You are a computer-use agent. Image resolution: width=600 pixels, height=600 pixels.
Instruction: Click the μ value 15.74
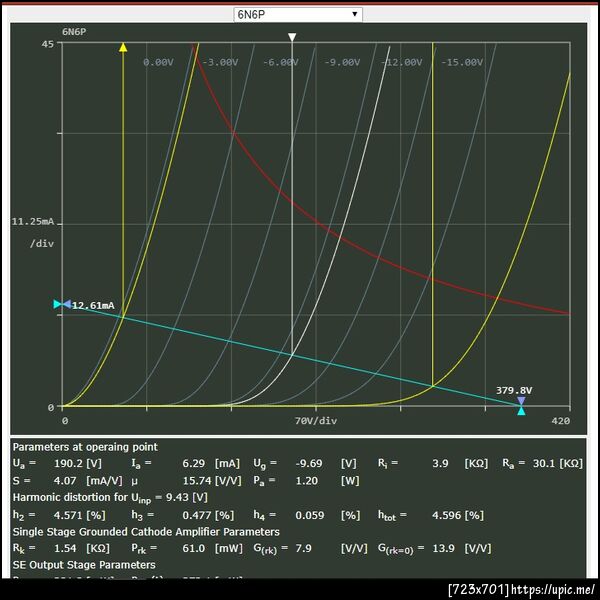(x=197, y=481)
